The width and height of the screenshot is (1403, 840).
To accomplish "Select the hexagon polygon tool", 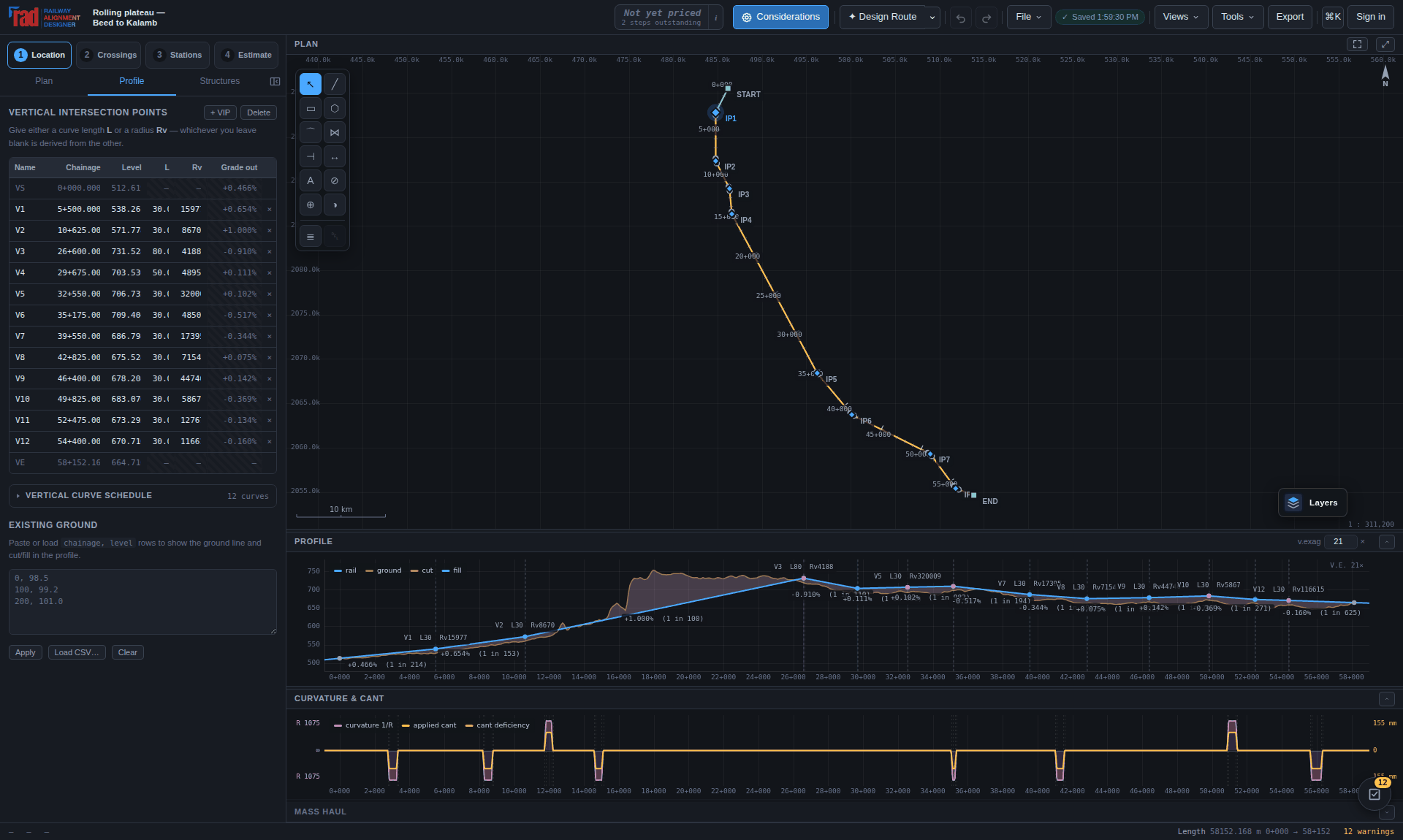I will (x=335, y=108).
